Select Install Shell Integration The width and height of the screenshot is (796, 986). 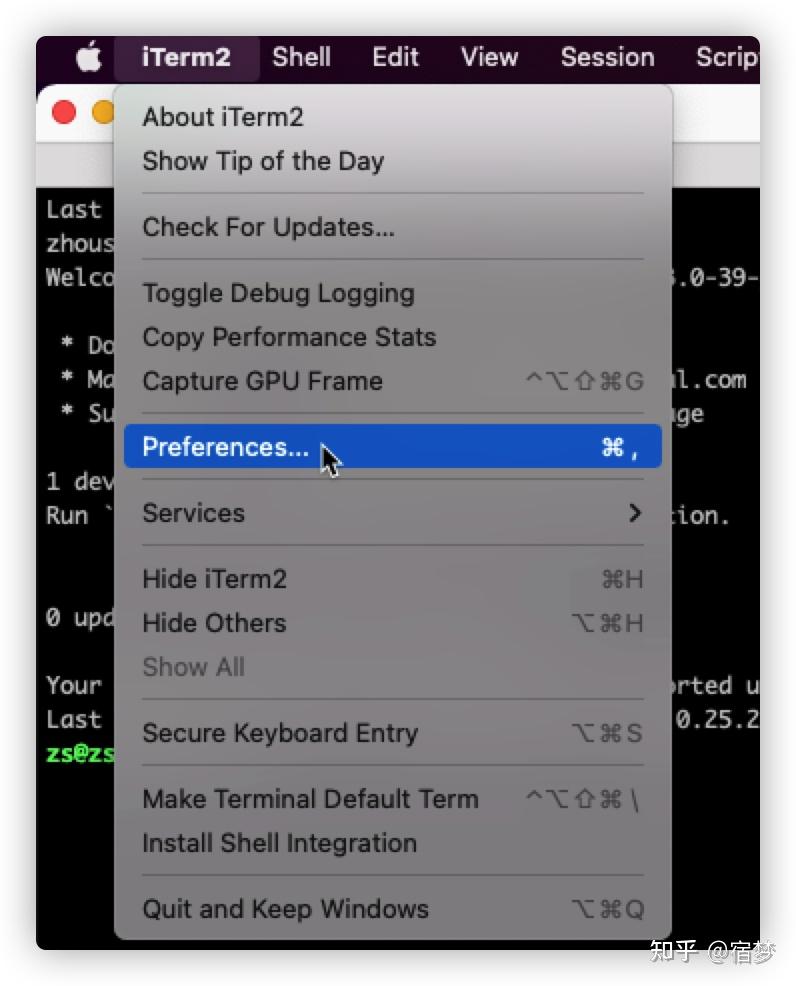click(393, 843)
